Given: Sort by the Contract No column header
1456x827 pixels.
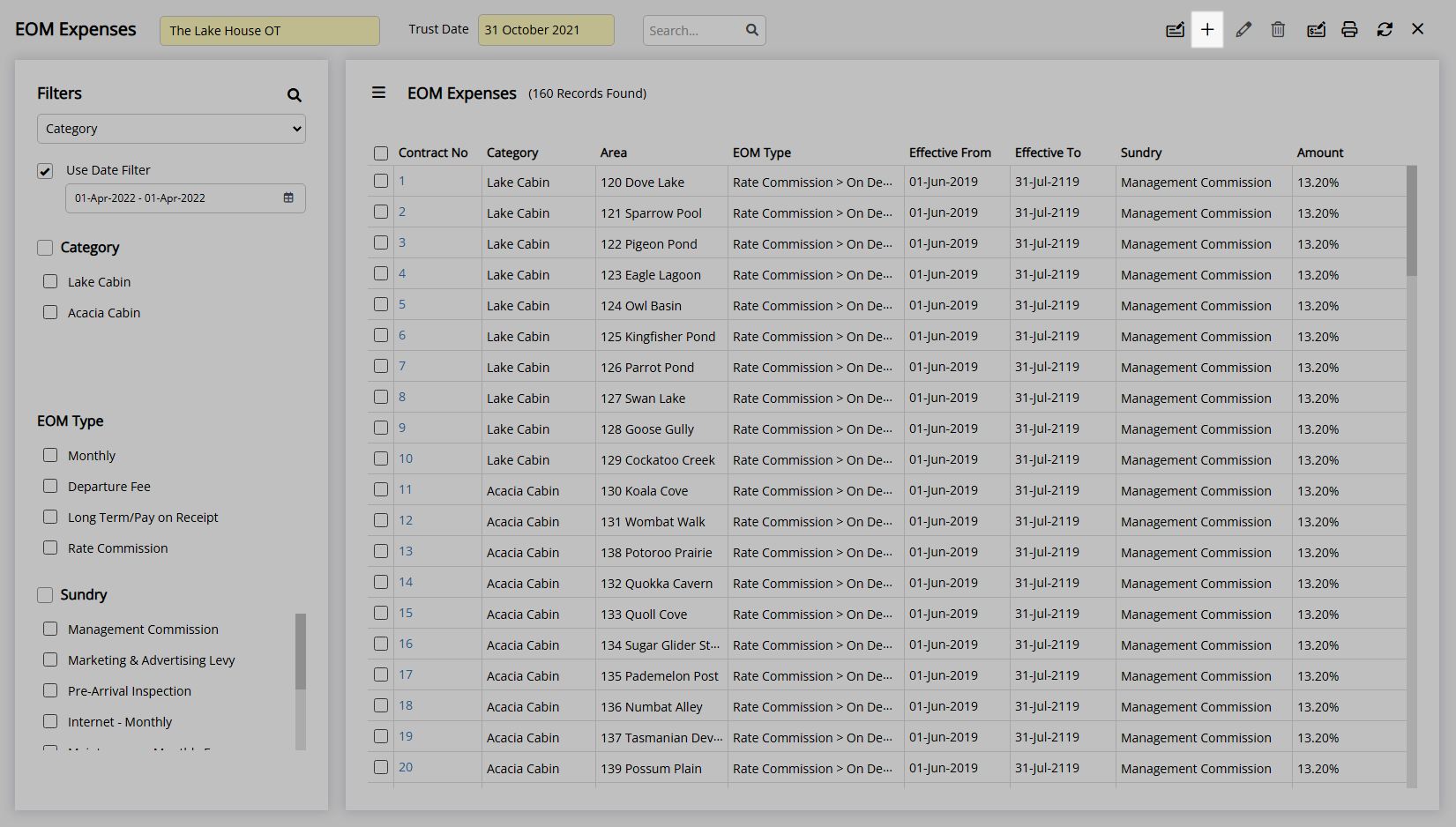Looking at the screenshot, I should 433,153.
